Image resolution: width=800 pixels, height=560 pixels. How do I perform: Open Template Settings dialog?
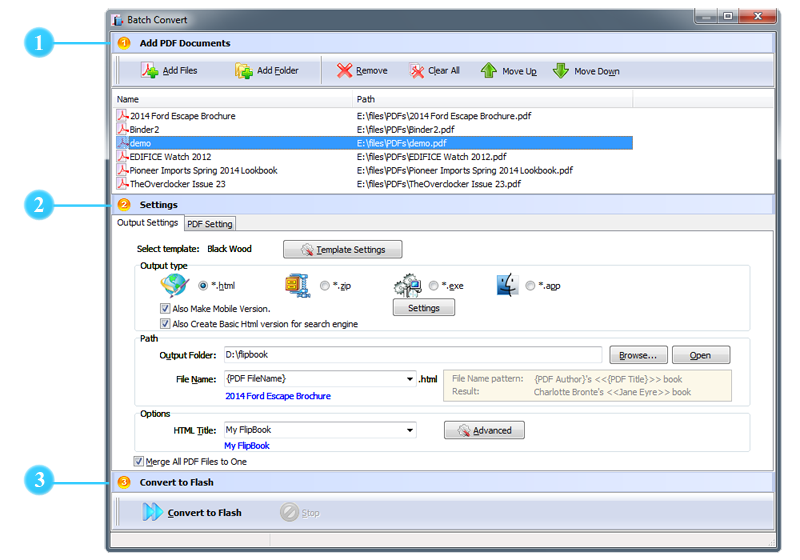tap(343, 249)
